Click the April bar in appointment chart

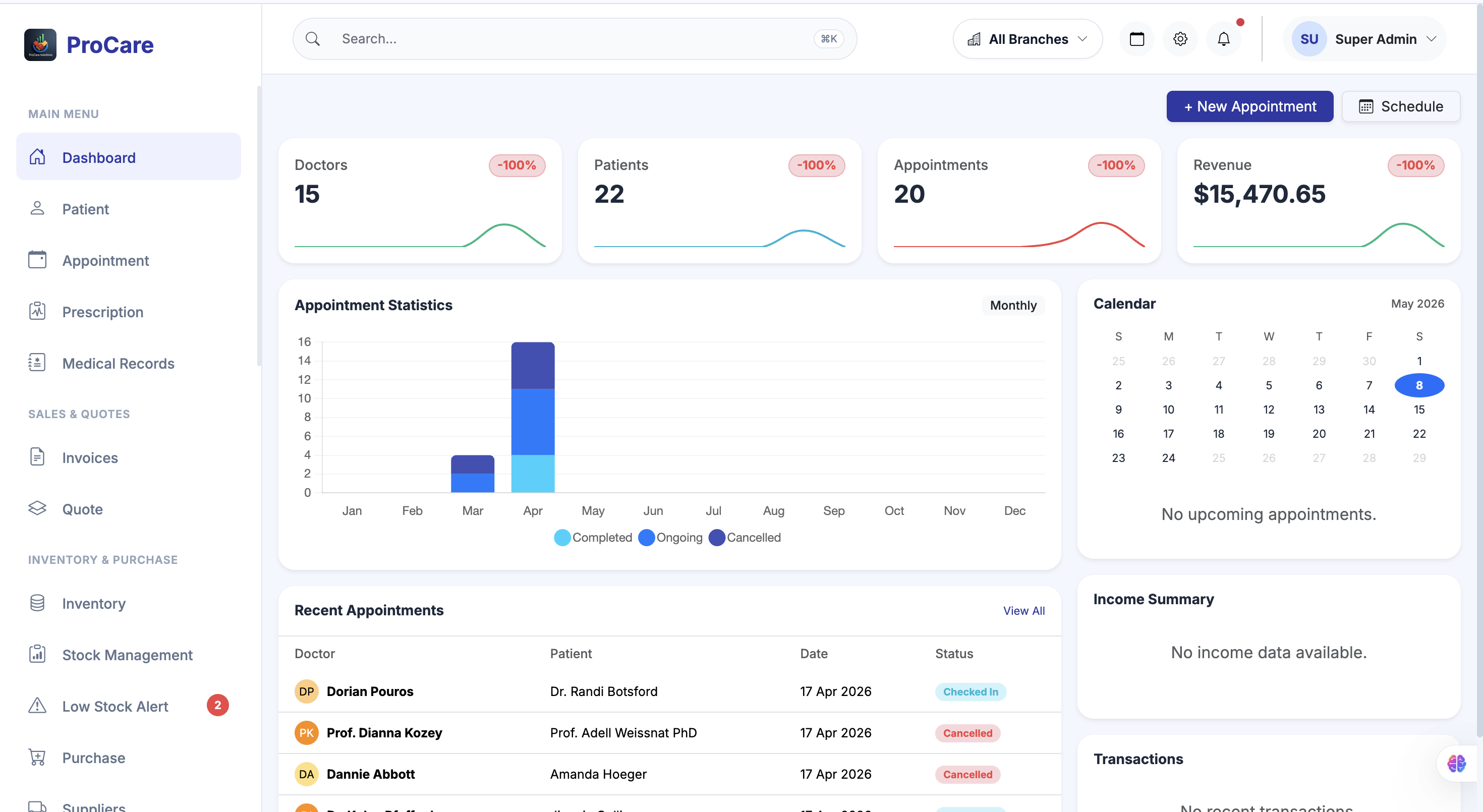click(x=533, y=417)
